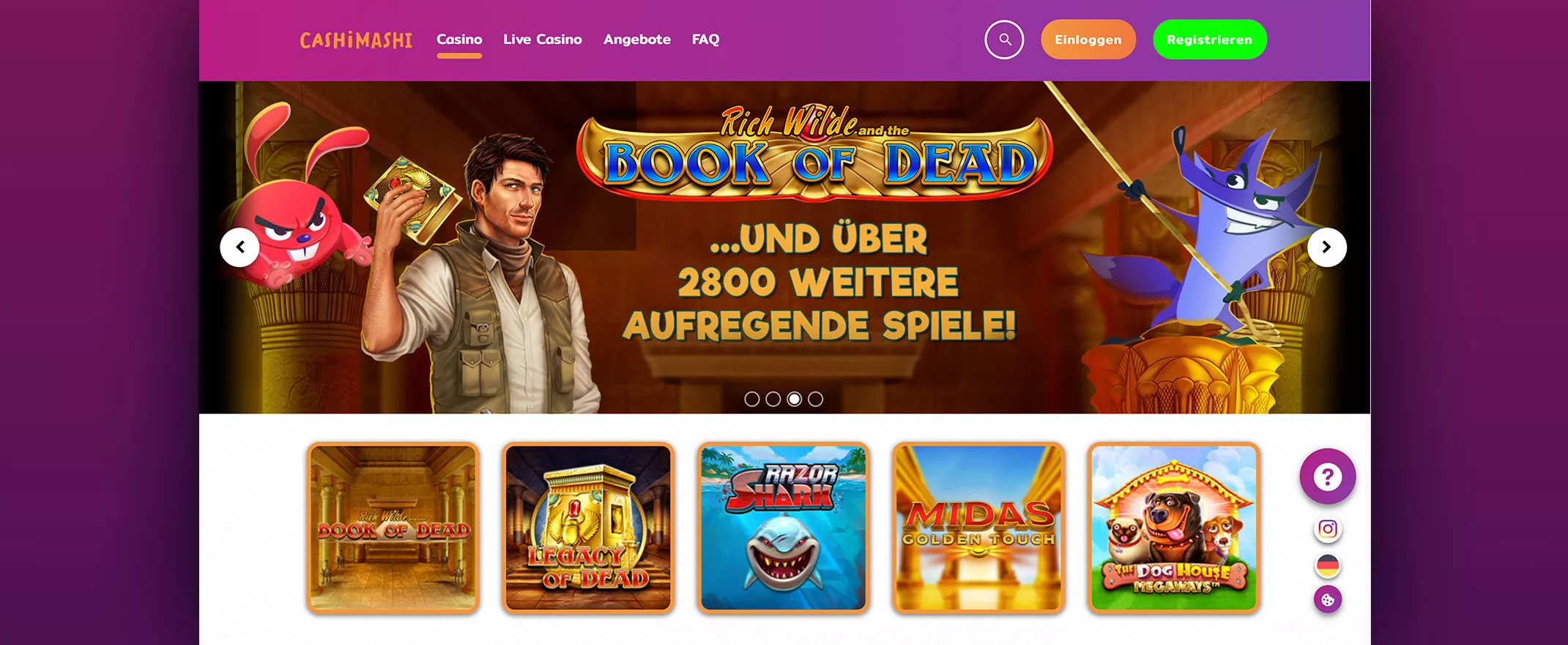Screen dimensions: 1568x645
Task: Click the purple help question mark icon
Action: [x=1327, y=477]
